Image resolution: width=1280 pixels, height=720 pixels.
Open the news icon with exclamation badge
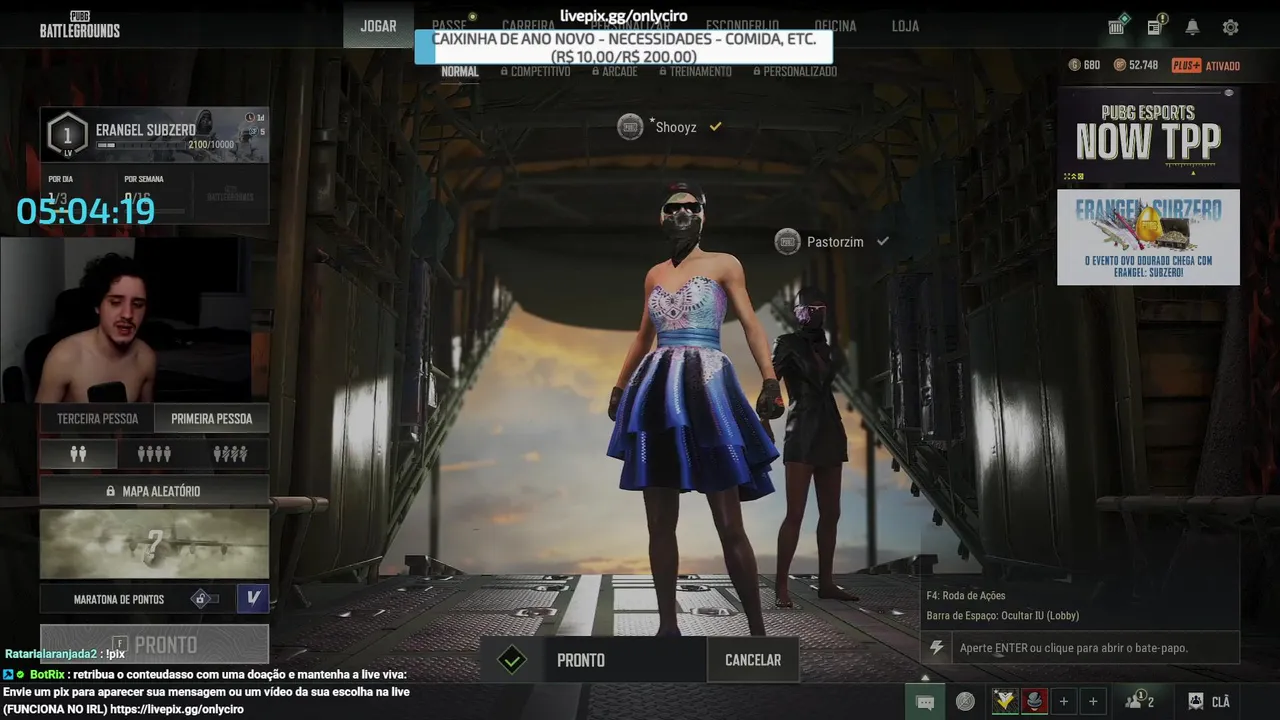point(1155,26)
